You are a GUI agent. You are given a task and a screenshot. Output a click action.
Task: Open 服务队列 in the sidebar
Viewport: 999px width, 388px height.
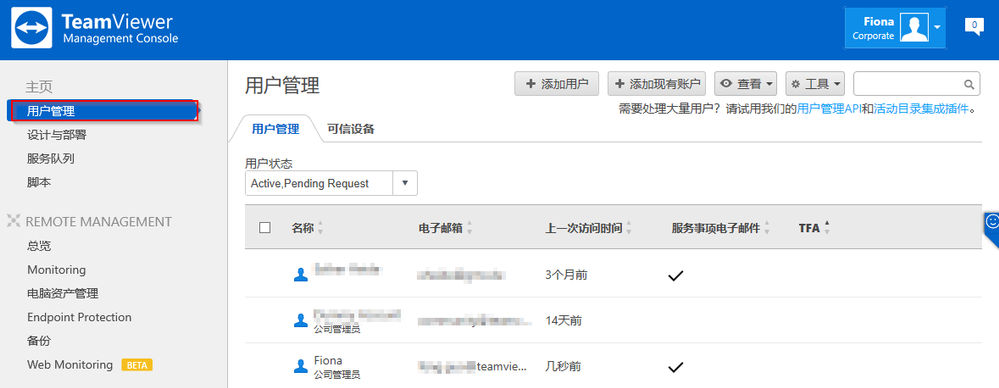[x=51, y=159]
